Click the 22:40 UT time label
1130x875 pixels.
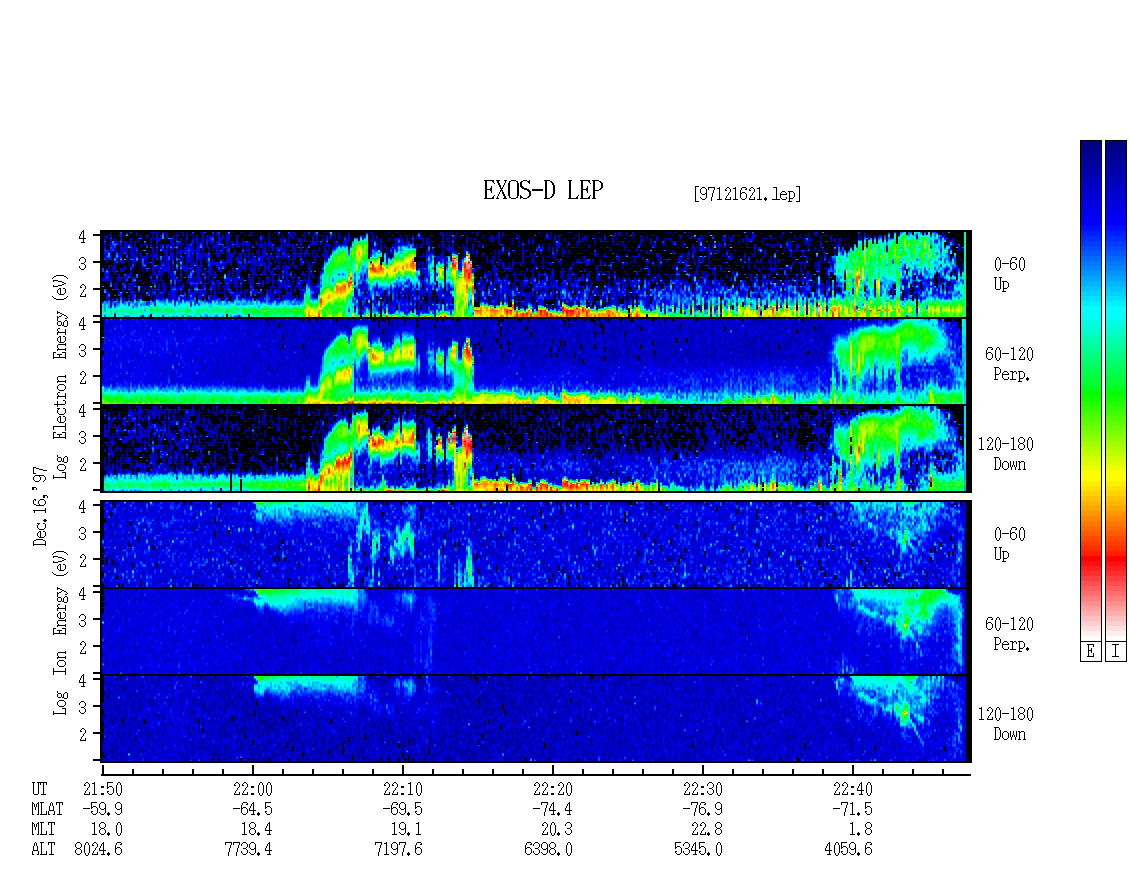click(x=853, y=789)
